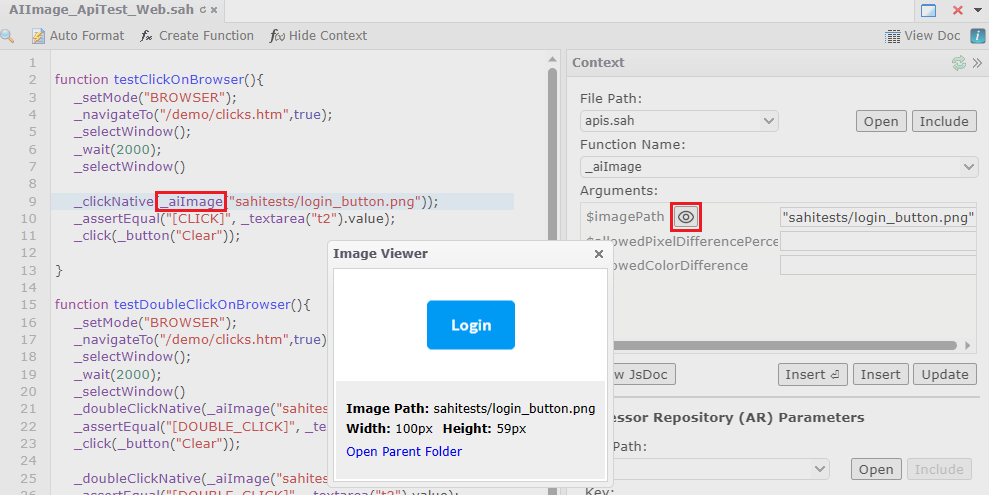989x495 pixels.
Task: Click the blue info icon at top right
Action: tap(977, 36)
